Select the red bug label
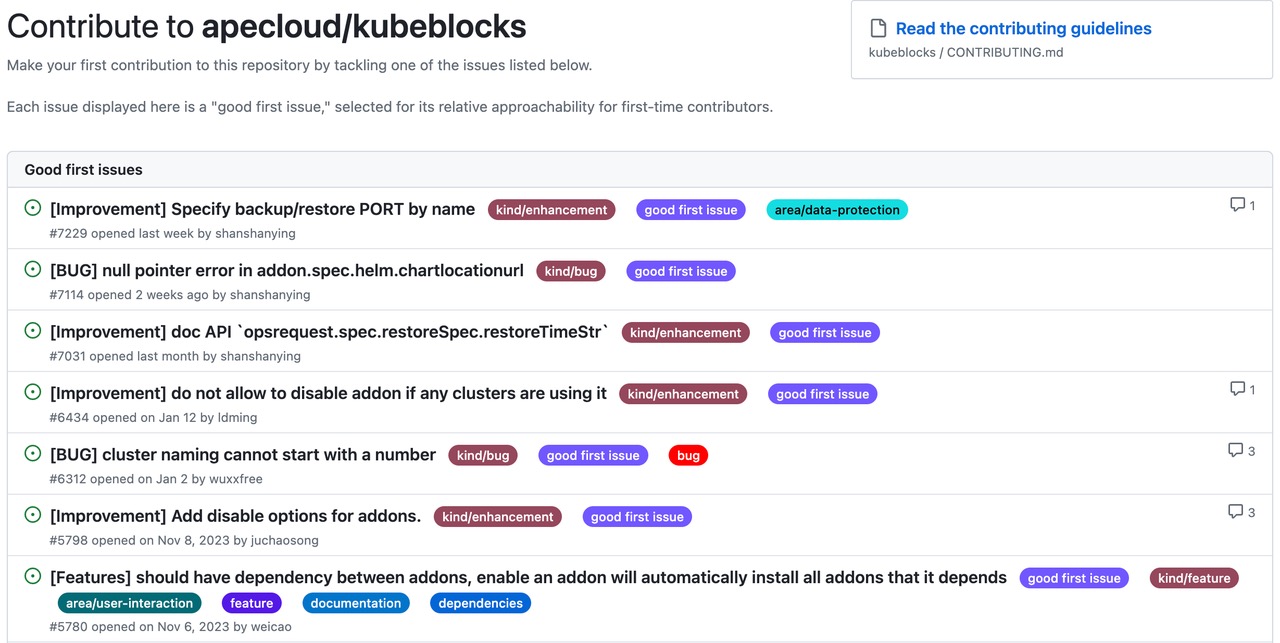The image size is (1280, 643). (x=688, y=455)
